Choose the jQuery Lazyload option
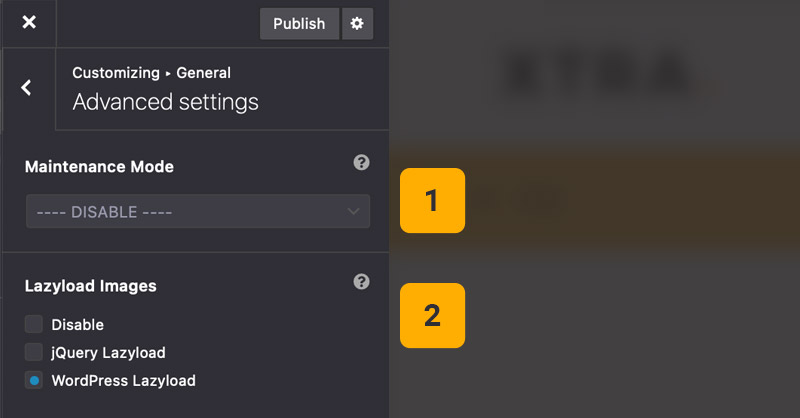Viewport: 800px width, 418px height. [x=35, y=352]
